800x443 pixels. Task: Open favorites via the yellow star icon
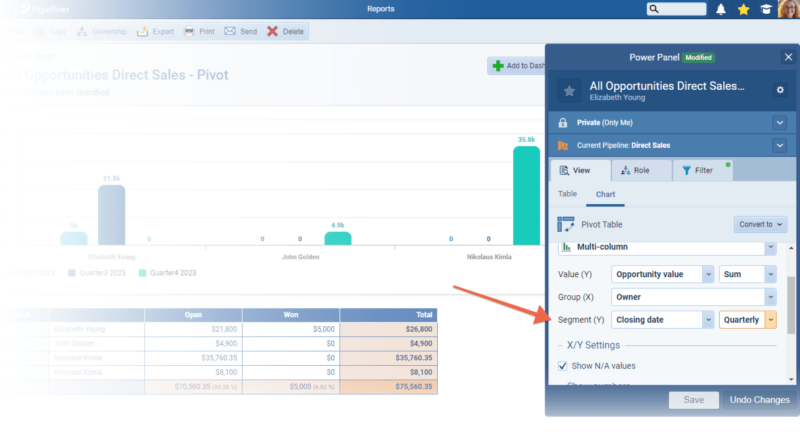[x=743, y=9]
